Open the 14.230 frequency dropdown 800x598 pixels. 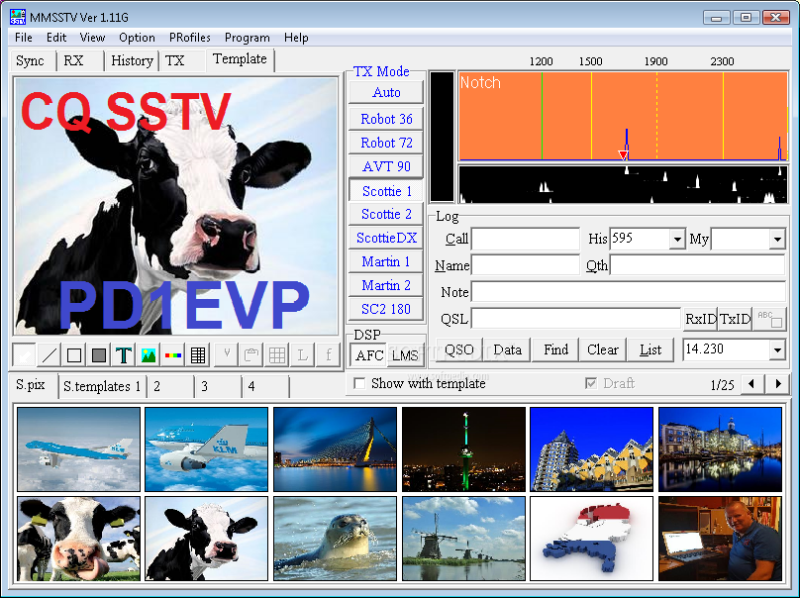pos(777,350)
